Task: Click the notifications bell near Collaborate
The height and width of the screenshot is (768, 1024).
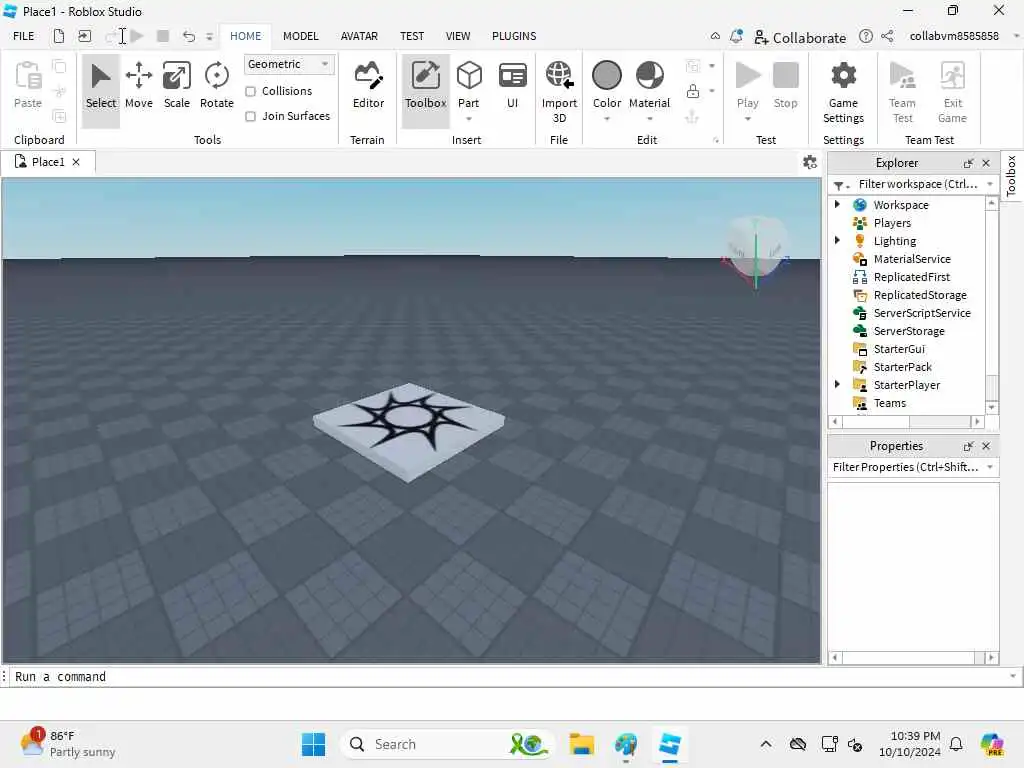Action: coord(736,37)
